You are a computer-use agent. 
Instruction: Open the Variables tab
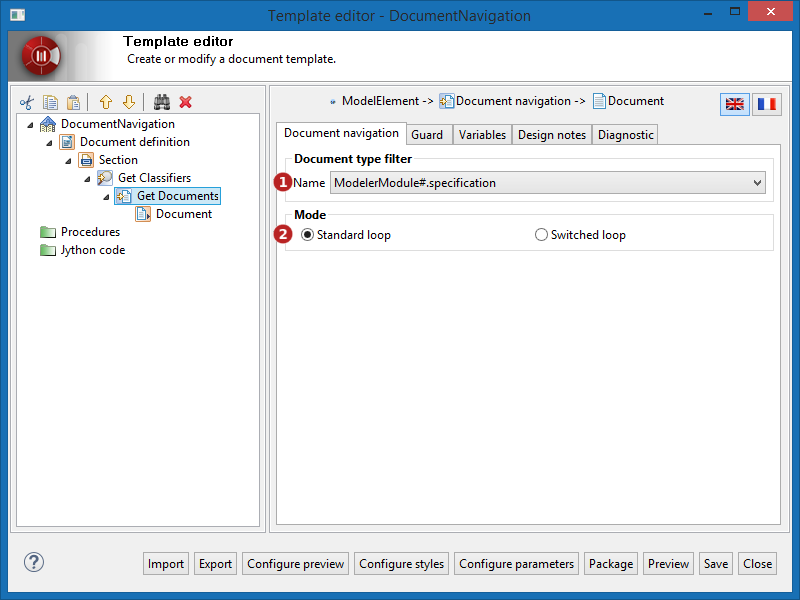click(x=482, y=133)
